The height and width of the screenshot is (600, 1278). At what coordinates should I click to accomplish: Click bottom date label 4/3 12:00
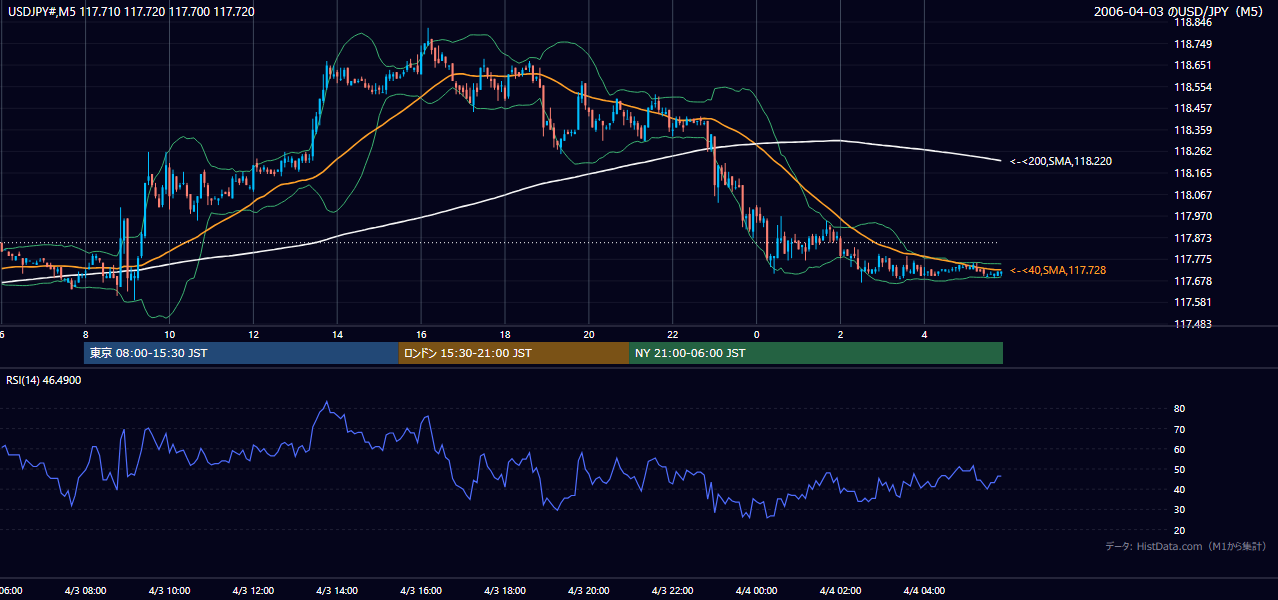click(254, 590)
